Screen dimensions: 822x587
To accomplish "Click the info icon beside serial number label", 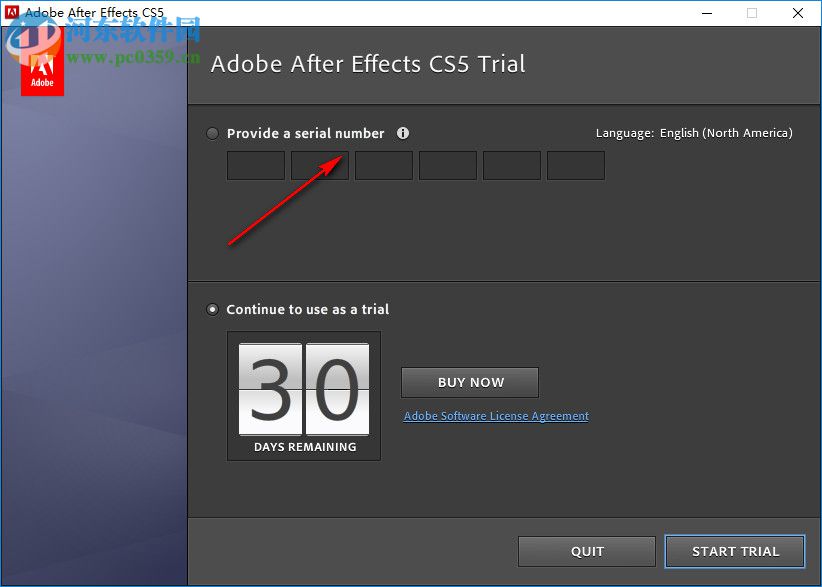I will (x=405, y=133).
